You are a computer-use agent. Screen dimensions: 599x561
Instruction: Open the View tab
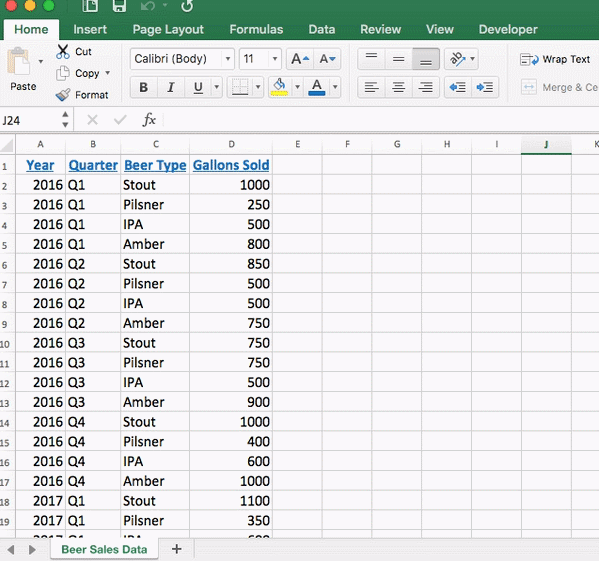[440, 29]
